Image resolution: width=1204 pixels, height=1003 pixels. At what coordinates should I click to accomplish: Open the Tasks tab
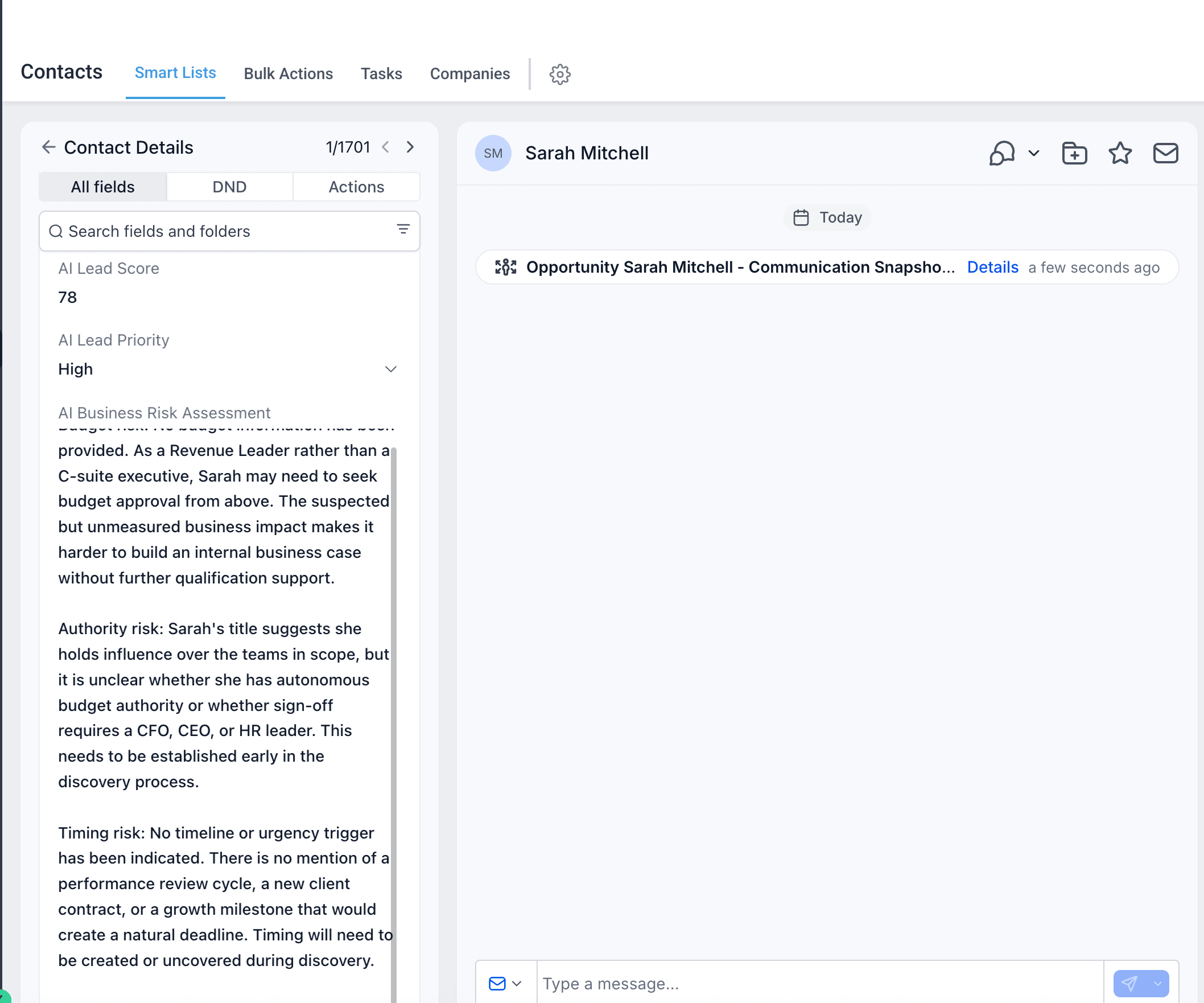pyautogui.click(x=381, y=73)
